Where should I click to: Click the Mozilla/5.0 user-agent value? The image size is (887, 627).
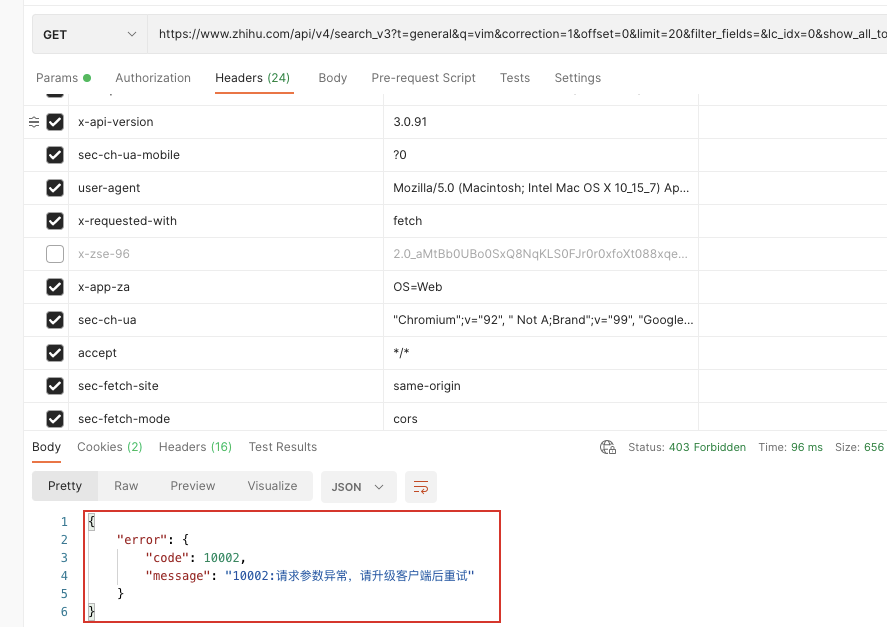coord(541,188)
